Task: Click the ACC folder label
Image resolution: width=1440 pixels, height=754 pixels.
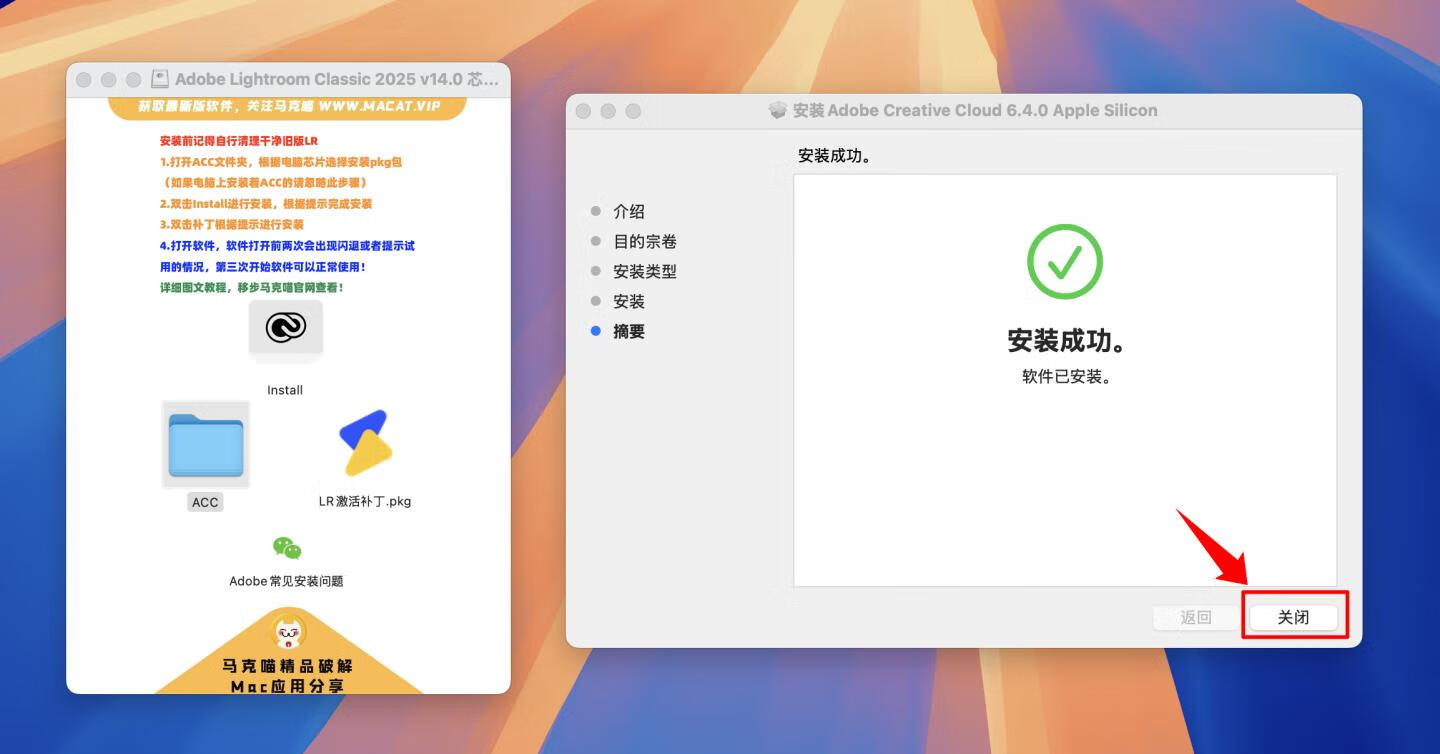Action: [205, 502]
